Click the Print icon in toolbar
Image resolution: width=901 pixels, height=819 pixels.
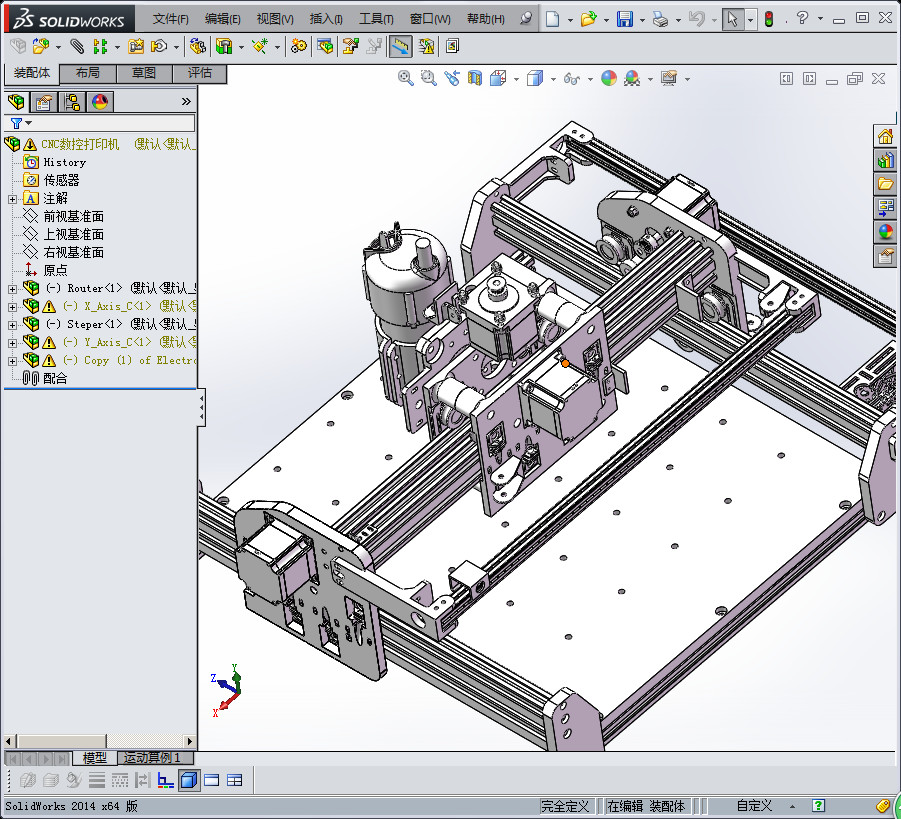(659, 19)
